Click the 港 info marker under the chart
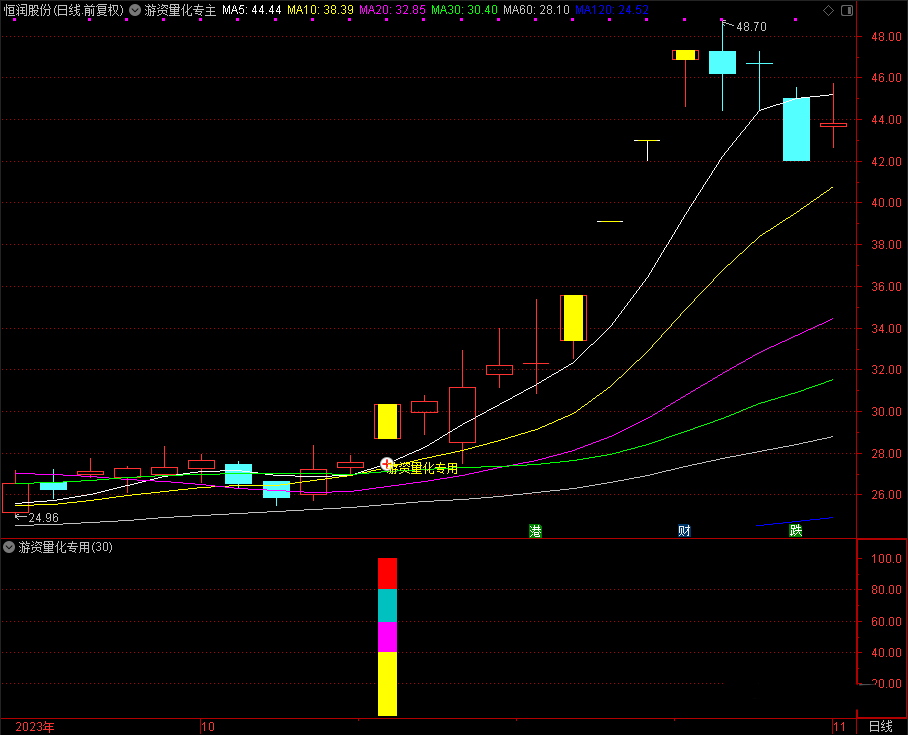 pos(535,531)
